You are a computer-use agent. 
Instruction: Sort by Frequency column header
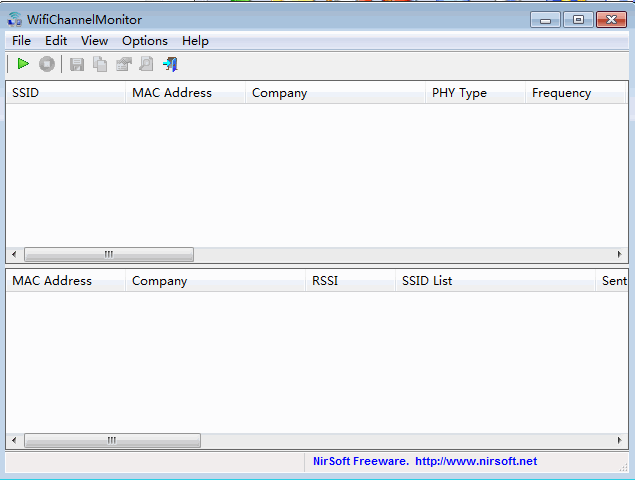point(575,93)
